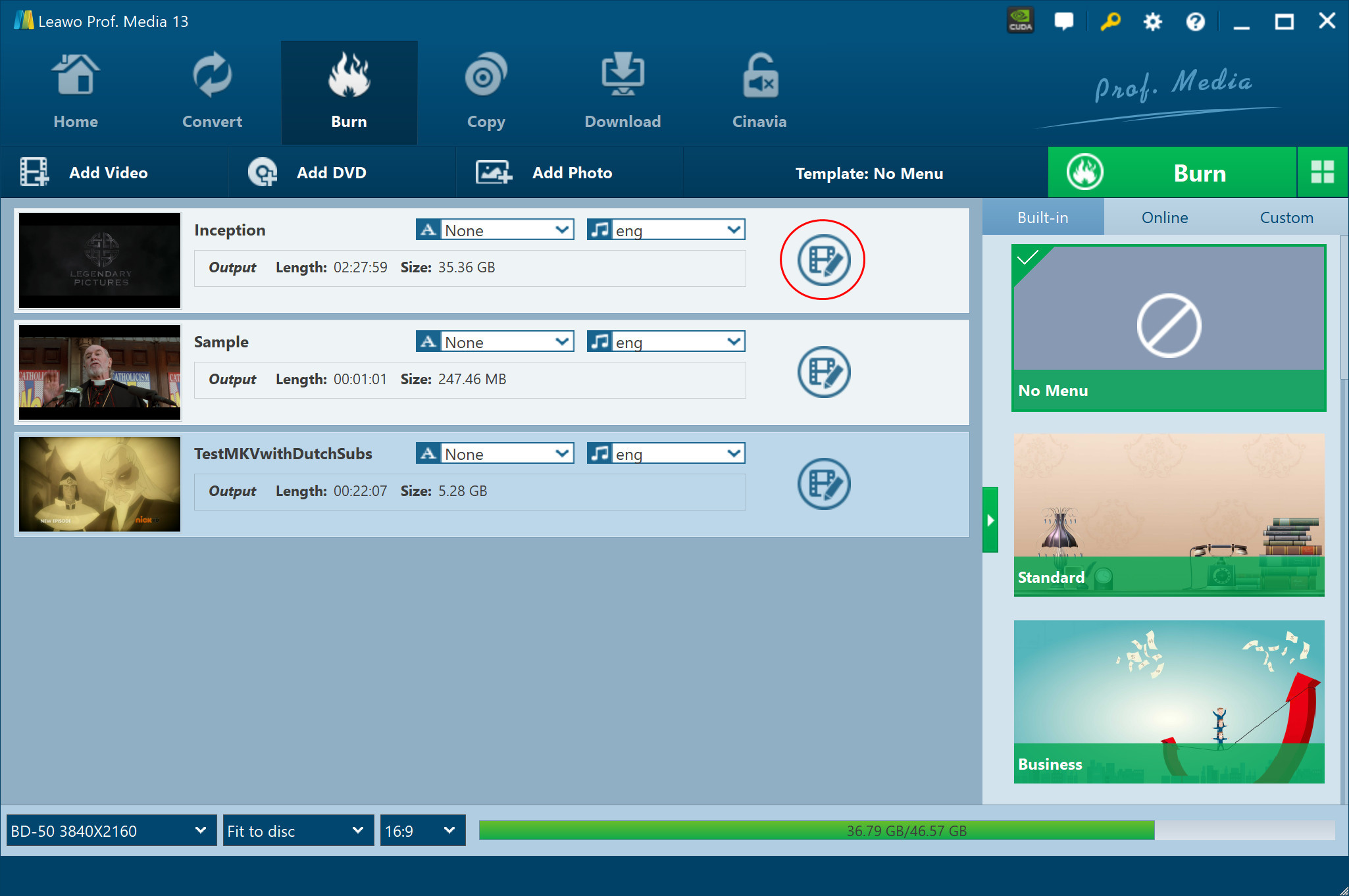Viewport: 1349px width, 896px height.
Task: Click the green Burn button
Action: [x=1172, y=172]
